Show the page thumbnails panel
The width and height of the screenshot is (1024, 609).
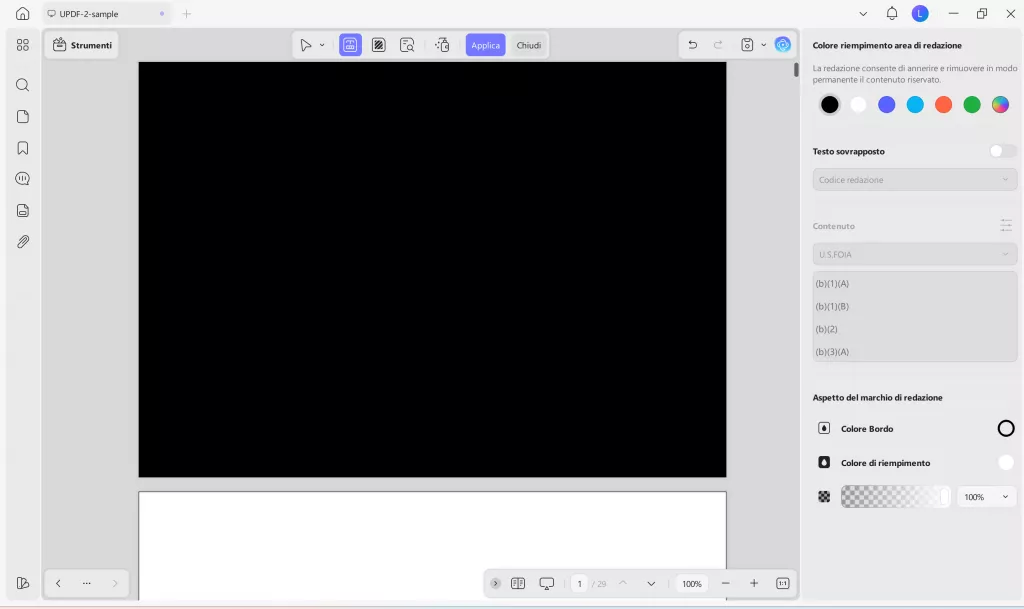pyautogui.click(x=22, y=116)
